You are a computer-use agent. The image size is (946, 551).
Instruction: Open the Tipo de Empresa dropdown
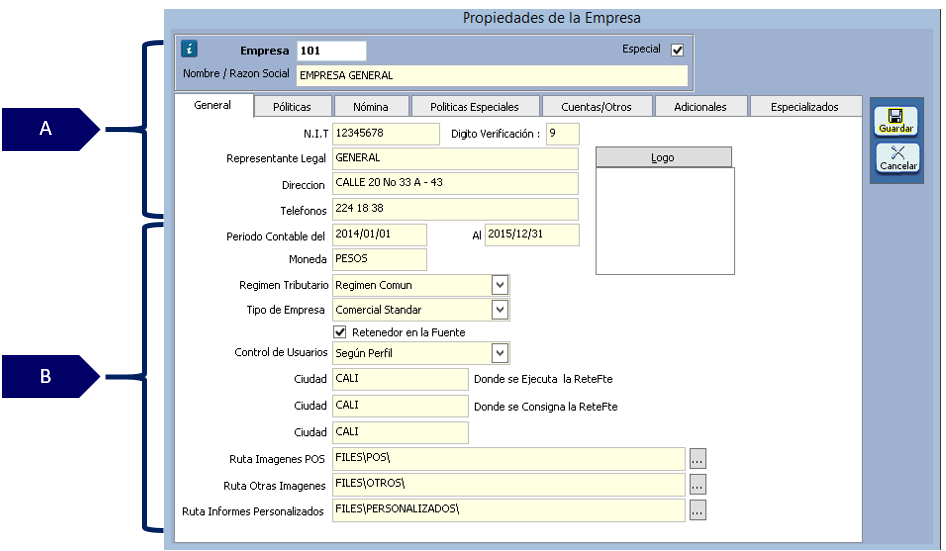point(500,310)
